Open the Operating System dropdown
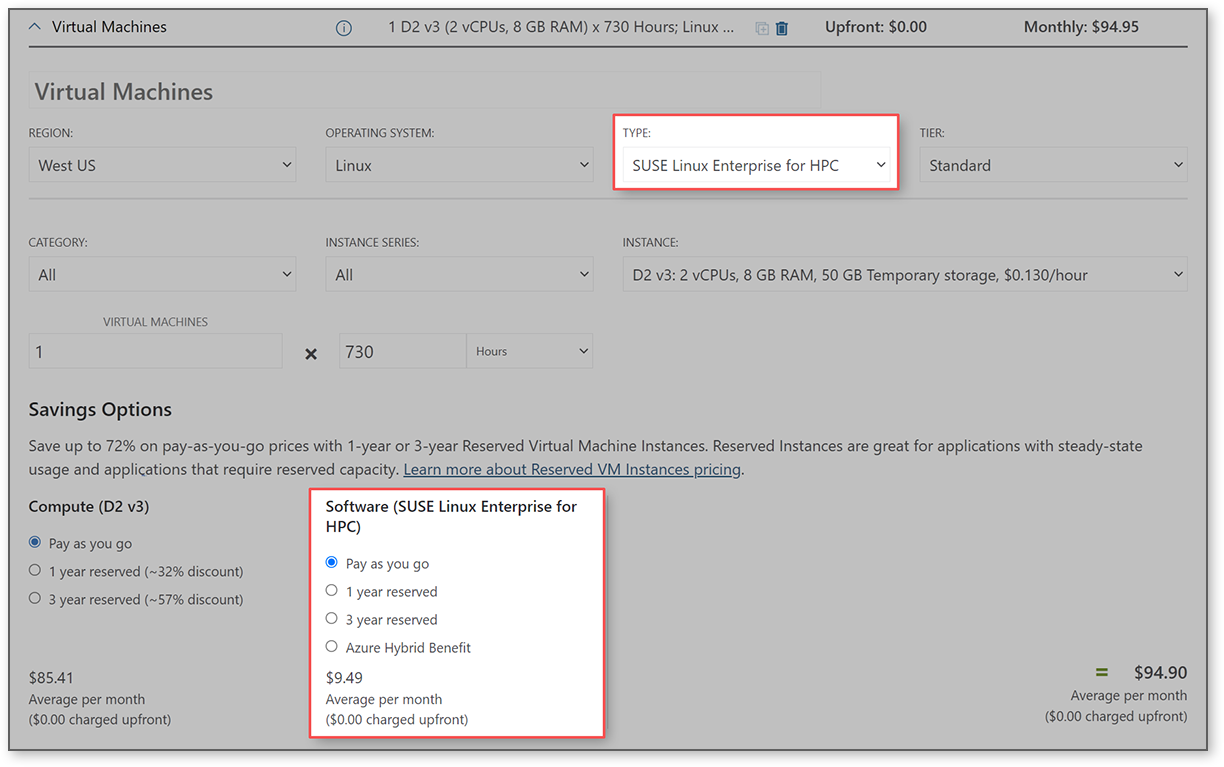1224x767 pixels. (459, 165)
